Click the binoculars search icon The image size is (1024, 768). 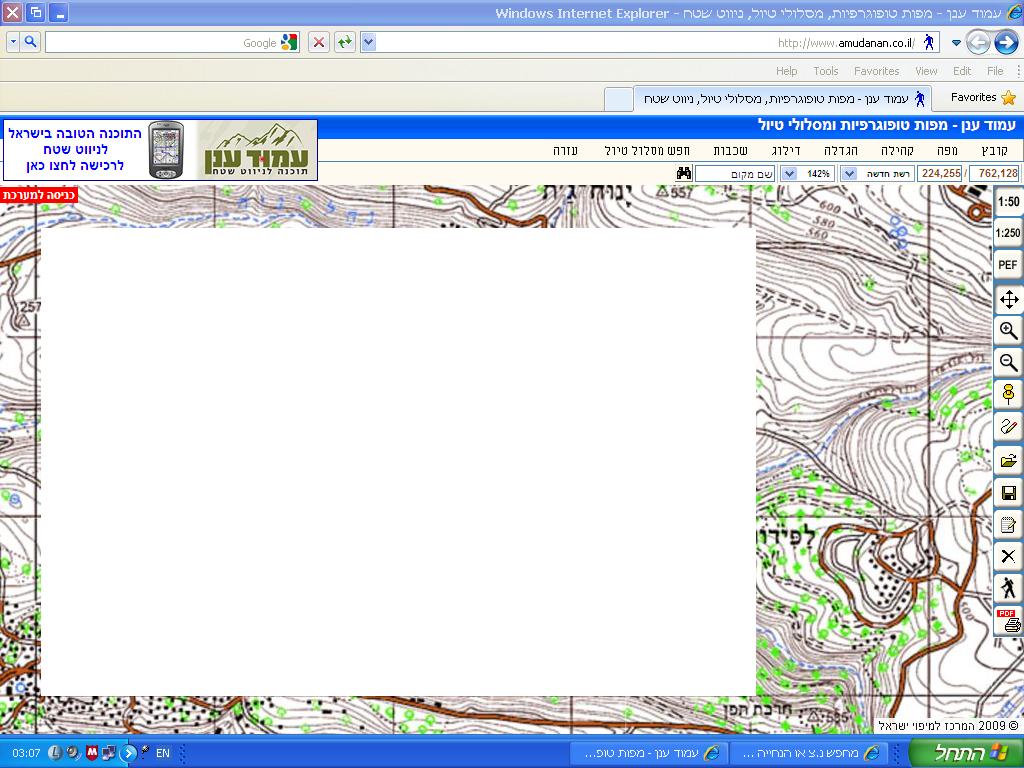(x=684, y=173)
